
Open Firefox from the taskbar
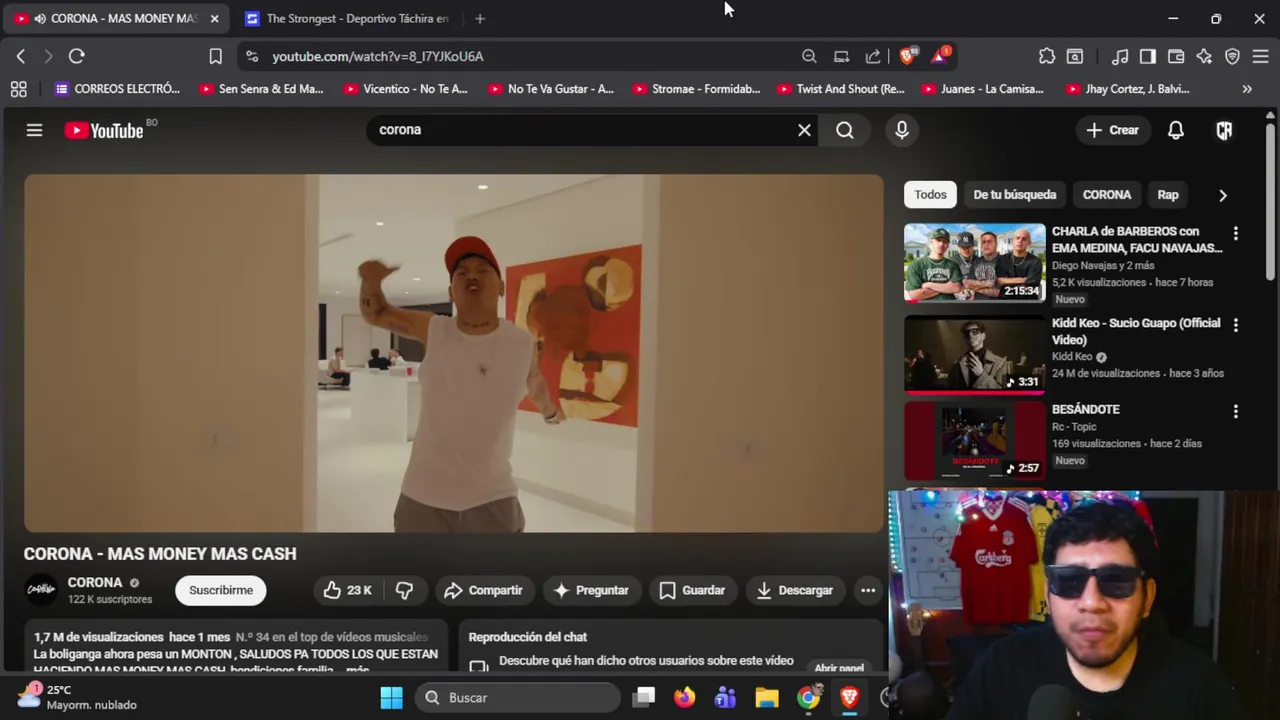pyautogui.click(x=684, y=698)
